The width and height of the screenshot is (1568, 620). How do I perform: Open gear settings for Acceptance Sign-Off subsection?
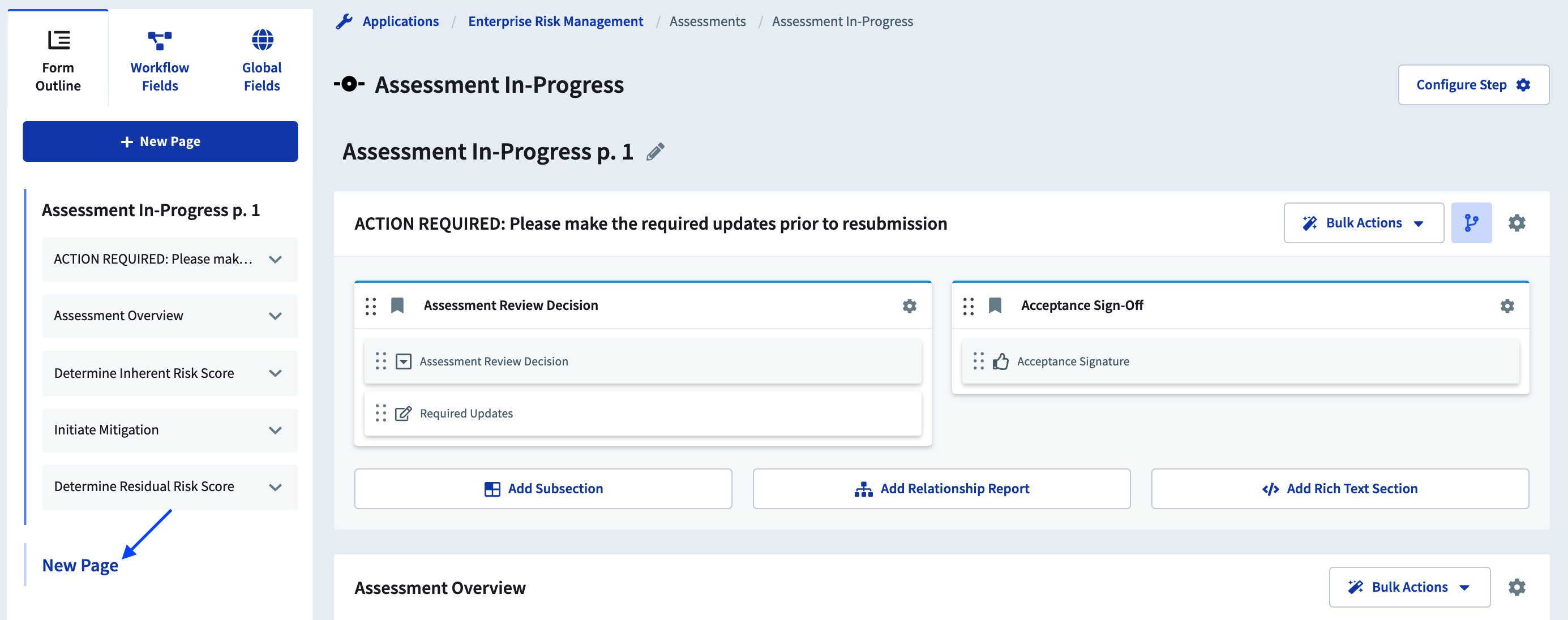[1506, 305]
